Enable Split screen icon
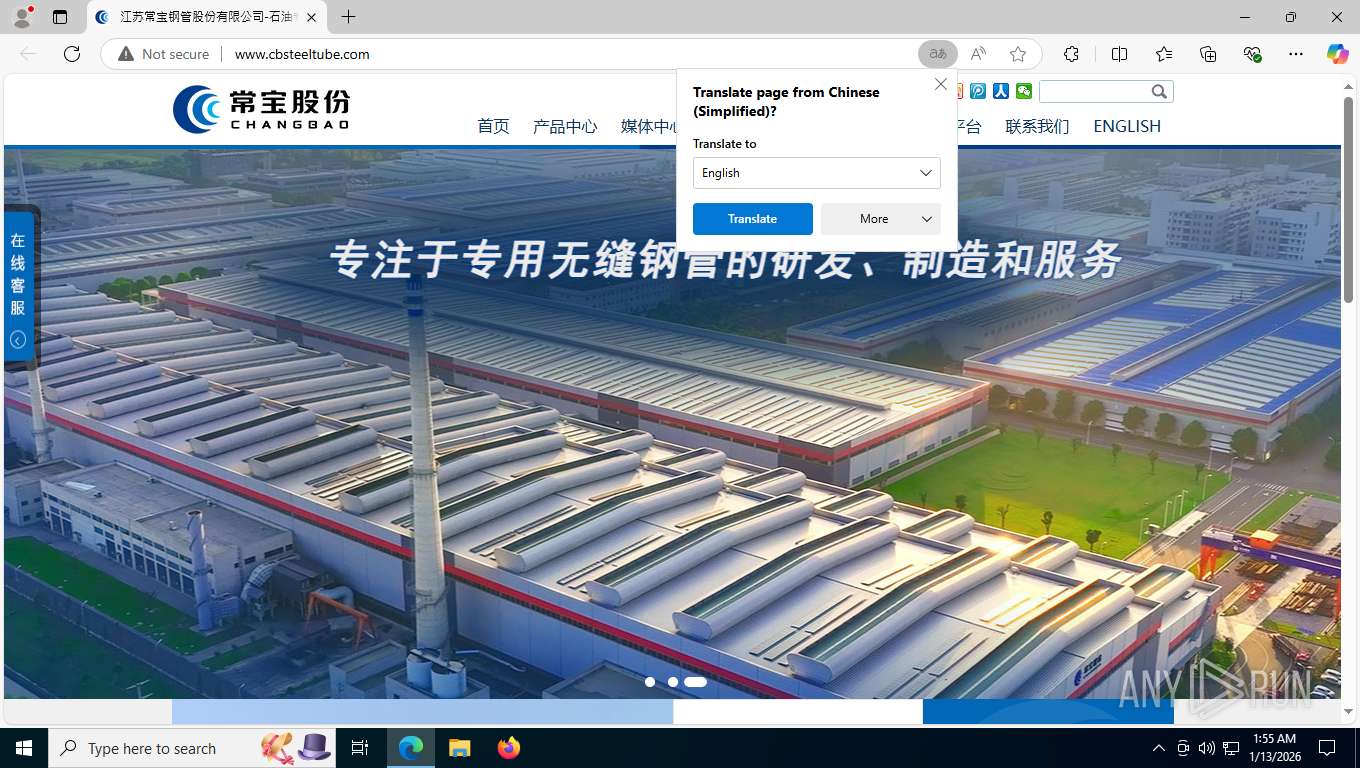The height and width of the screenshot is (768, 1360). coord(1120,54)
